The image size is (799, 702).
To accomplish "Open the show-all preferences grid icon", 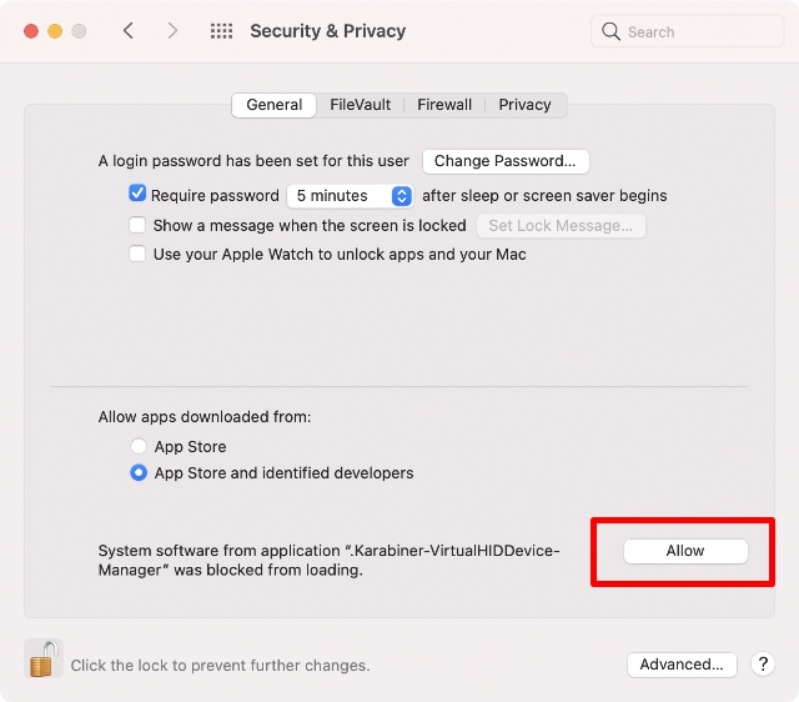I will [x=221, y=31].
